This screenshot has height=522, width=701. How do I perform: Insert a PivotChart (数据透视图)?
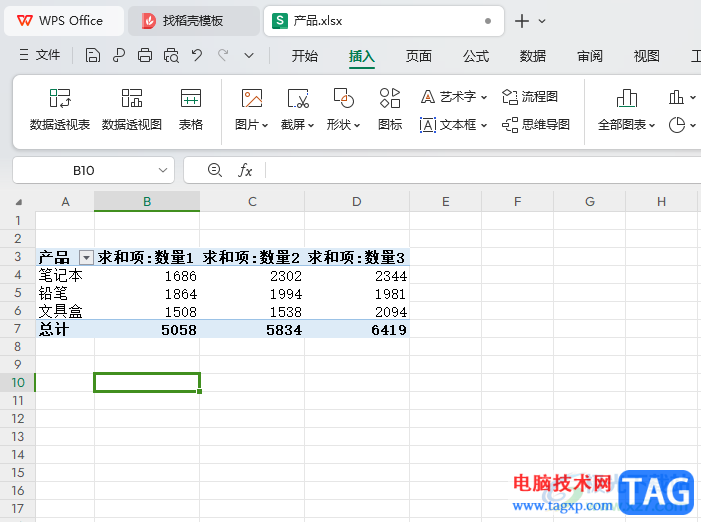tap(132, 110)
